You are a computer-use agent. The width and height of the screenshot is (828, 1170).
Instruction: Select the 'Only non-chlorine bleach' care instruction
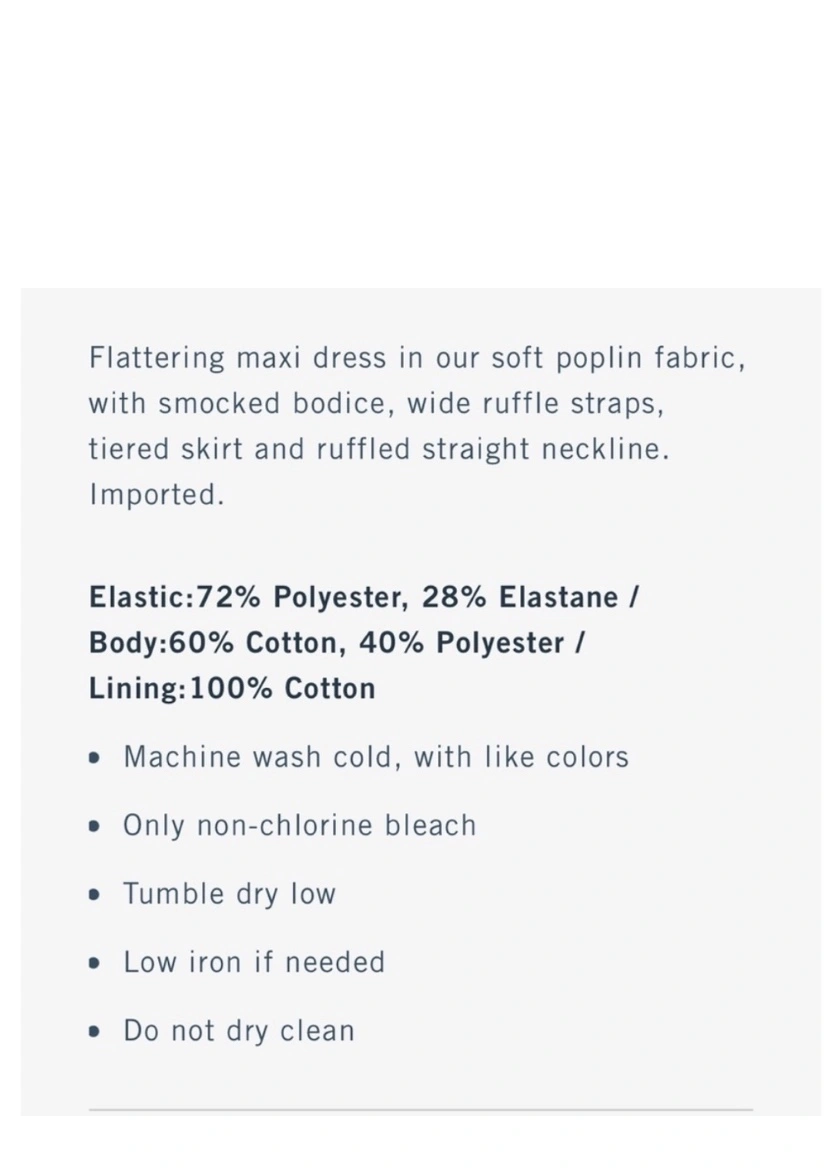[x=299, y=825]
